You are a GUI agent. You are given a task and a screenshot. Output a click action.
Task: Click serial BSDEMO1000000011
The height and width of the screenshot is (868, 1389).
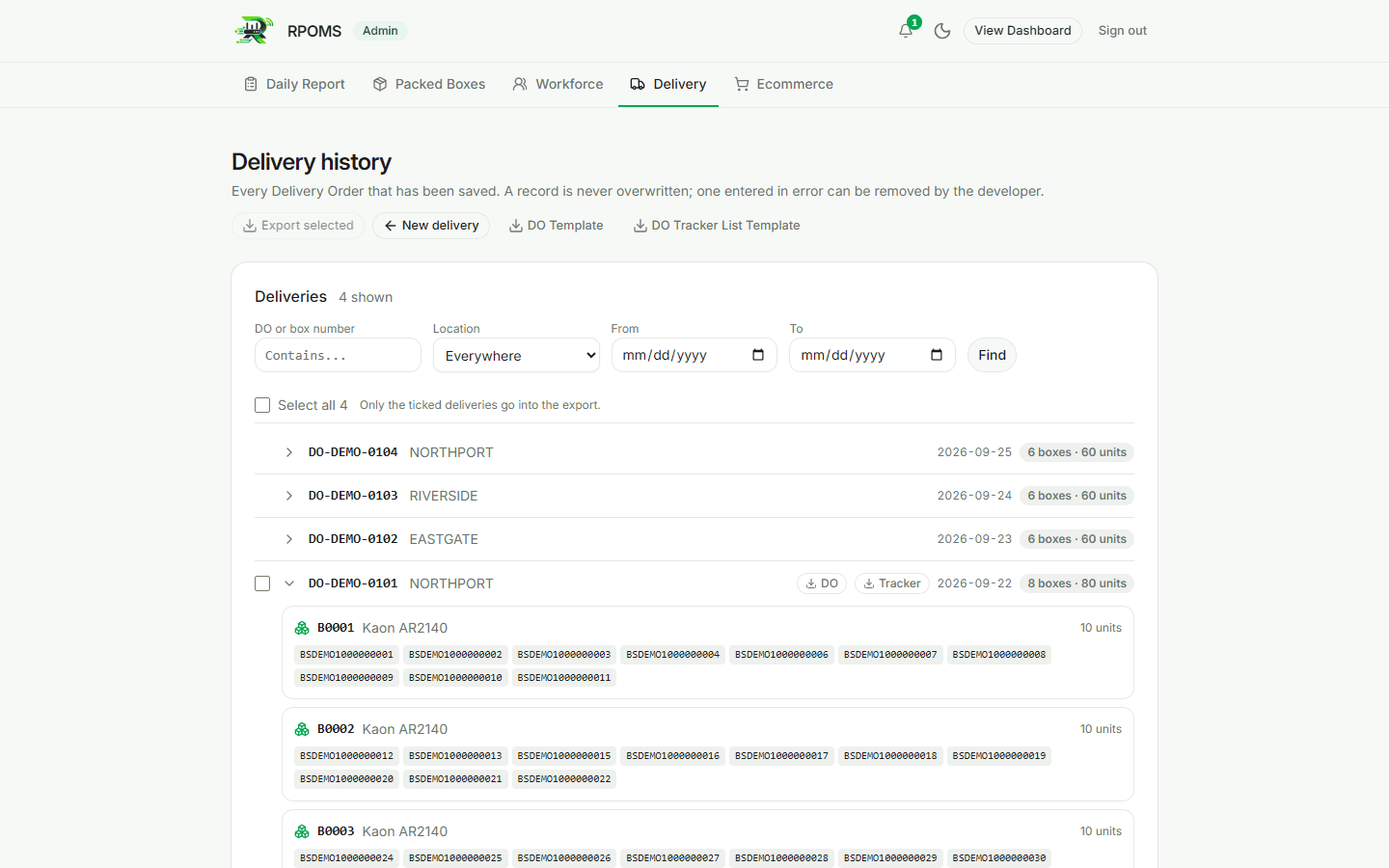click(x=564, y=678)
